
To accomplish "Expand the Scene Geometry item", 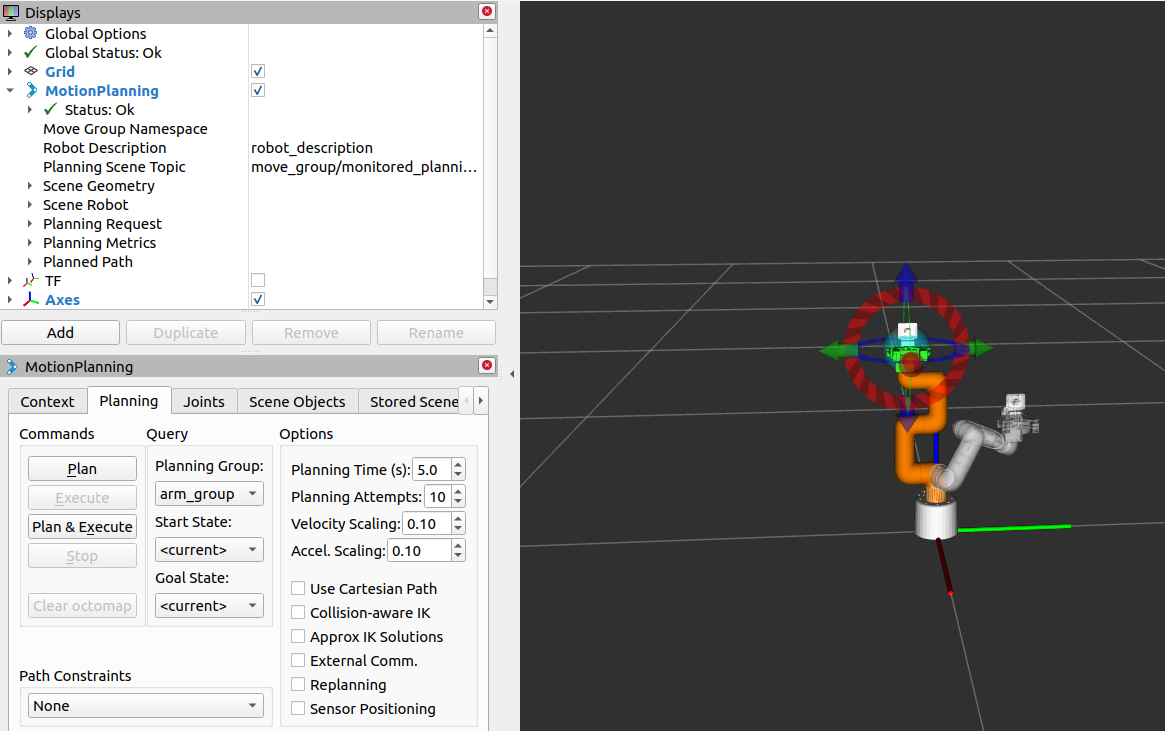I will pyautogui.click(x=30, y=186).
